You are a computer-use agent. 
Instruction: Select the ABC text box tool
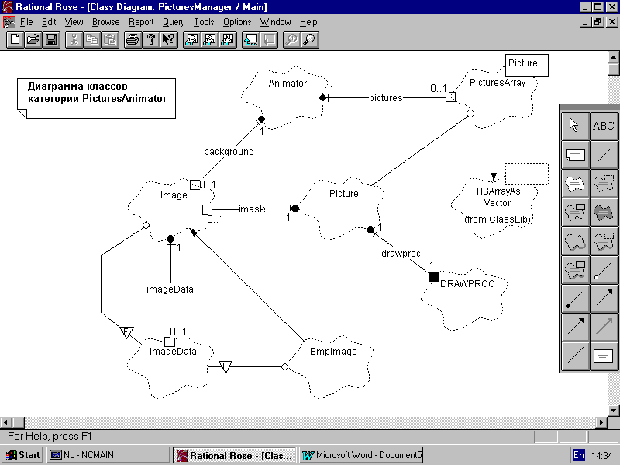604,126
